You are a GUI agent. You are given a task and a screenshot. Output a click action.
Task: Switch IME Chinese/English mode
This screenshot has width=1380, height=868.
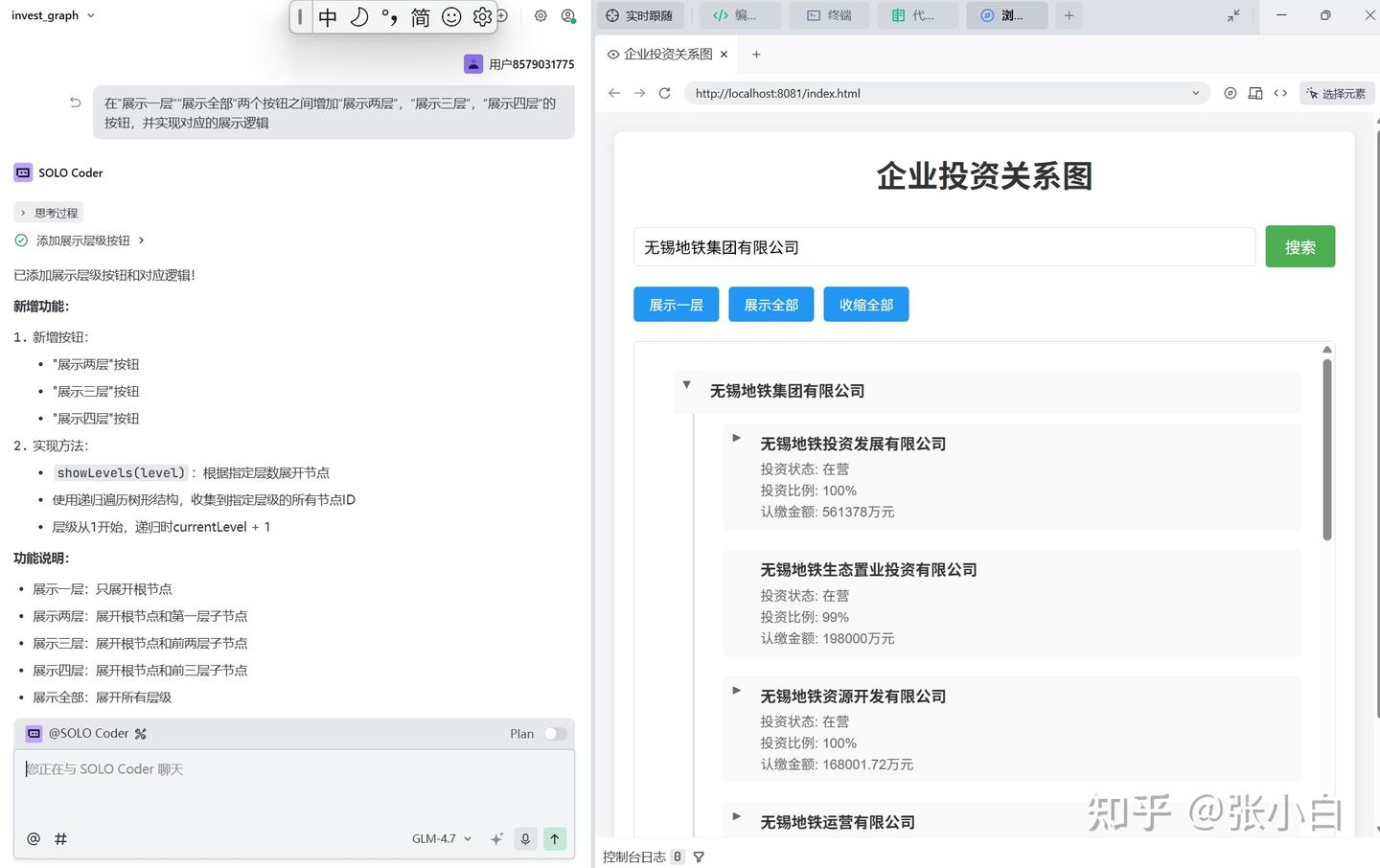(x=328, y=16)
